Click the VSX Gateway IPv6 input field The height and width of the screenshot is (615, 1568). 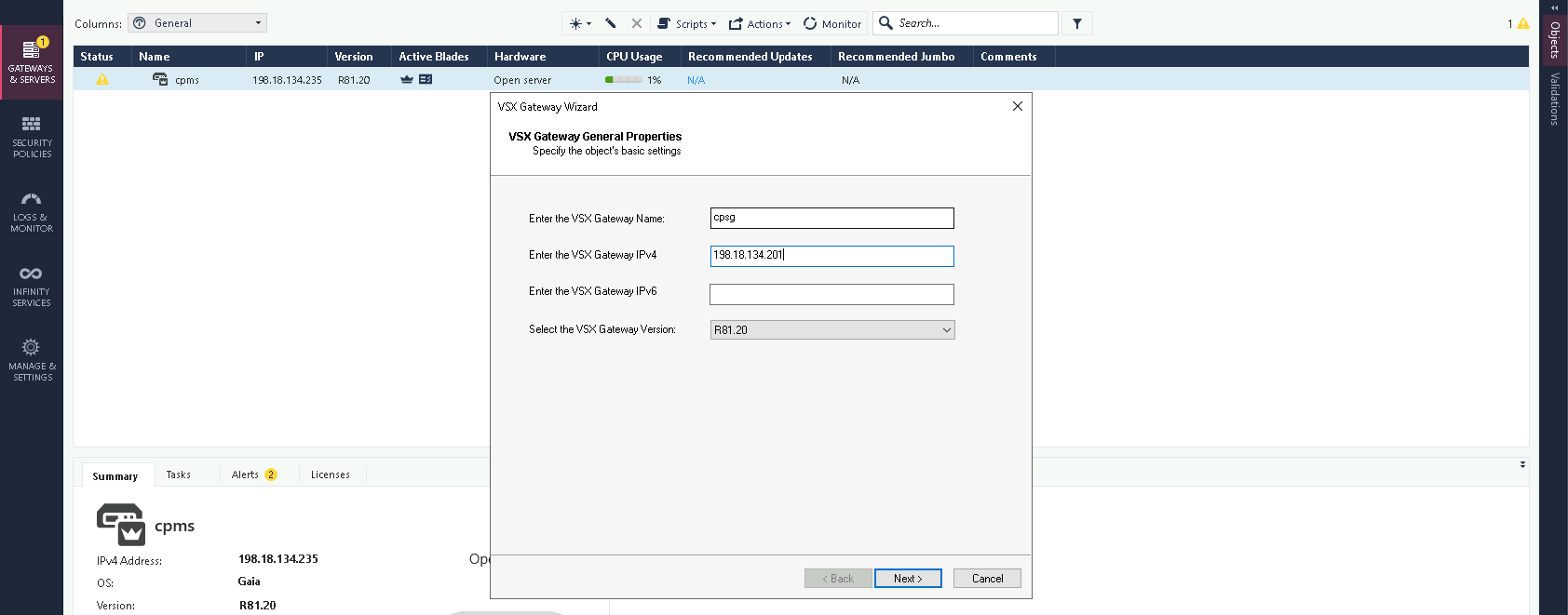click(831, 294)
